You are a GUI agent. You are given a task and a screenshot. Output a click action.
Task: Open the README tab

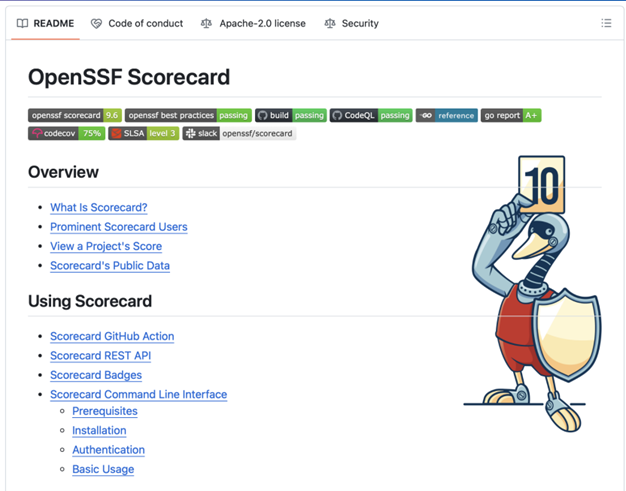point(46,24)
